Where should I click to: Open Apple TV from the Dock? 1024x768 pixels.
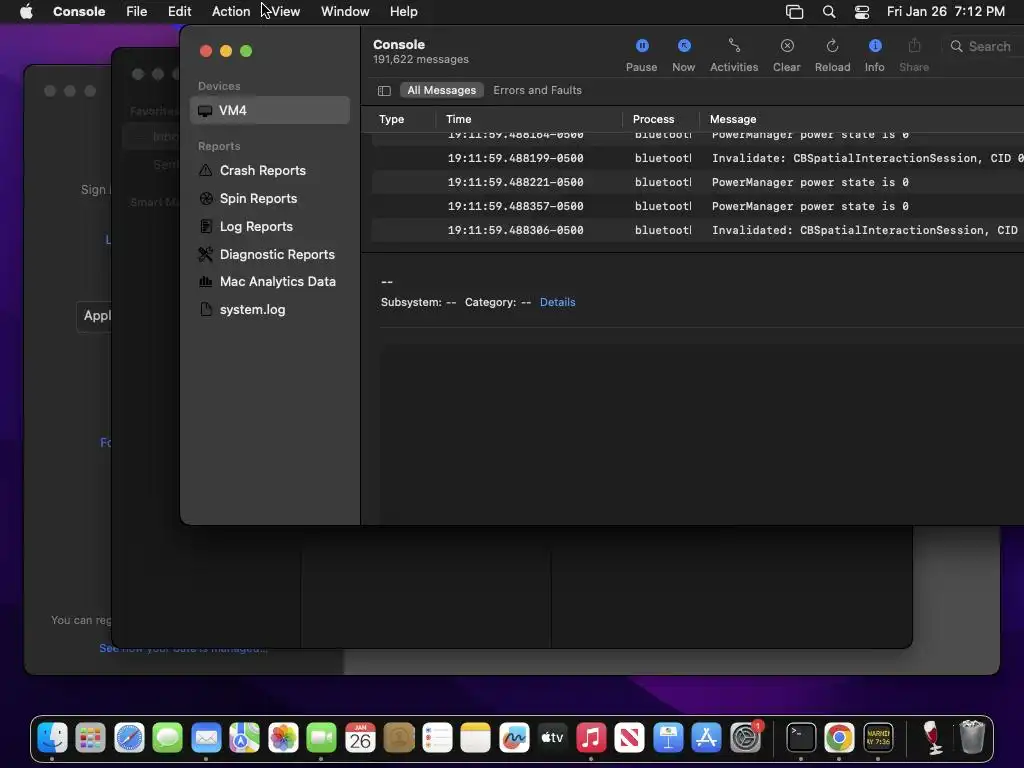(552, 738)
